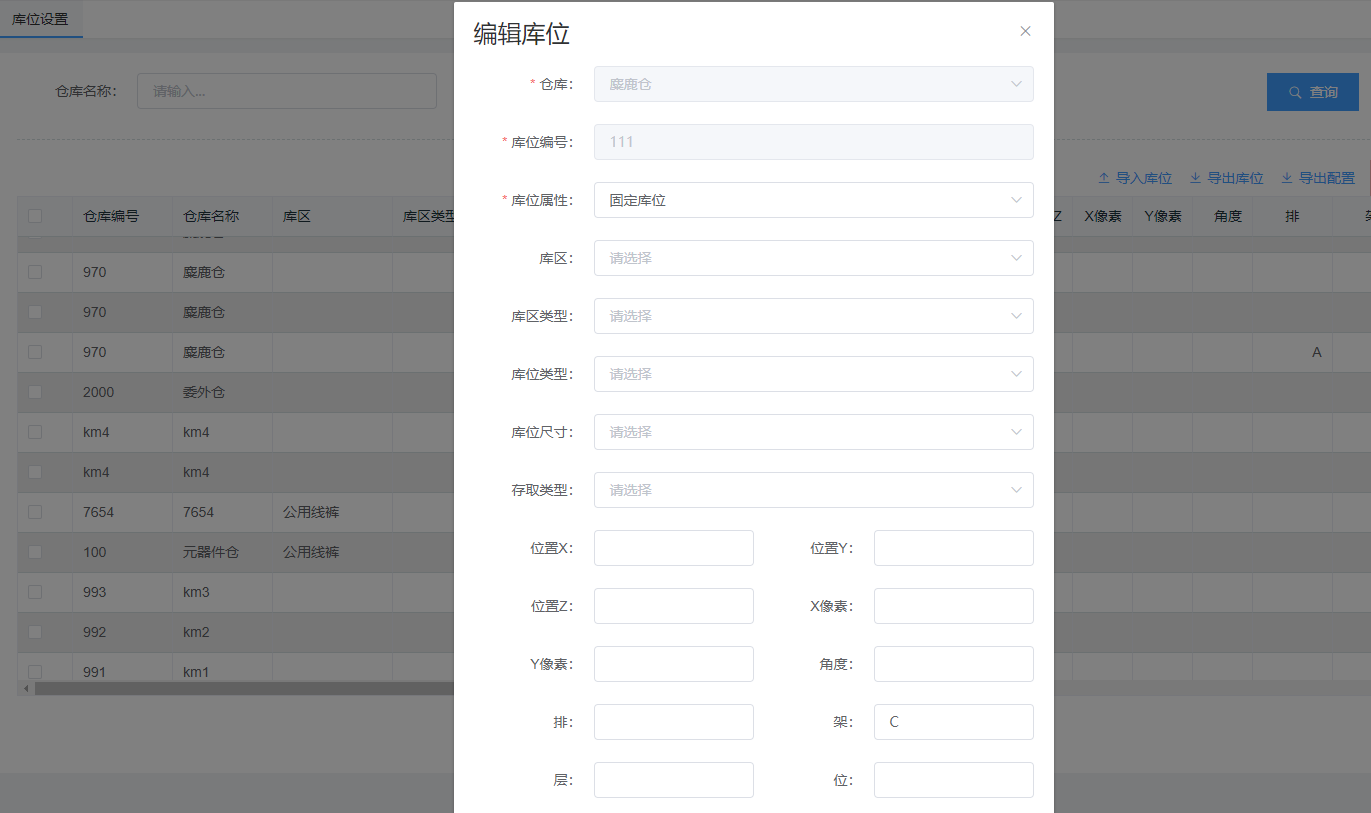Screen dimensions: 1371x813
Task: Open the 库区类型 select arrow
Action: pos(1016,316)
